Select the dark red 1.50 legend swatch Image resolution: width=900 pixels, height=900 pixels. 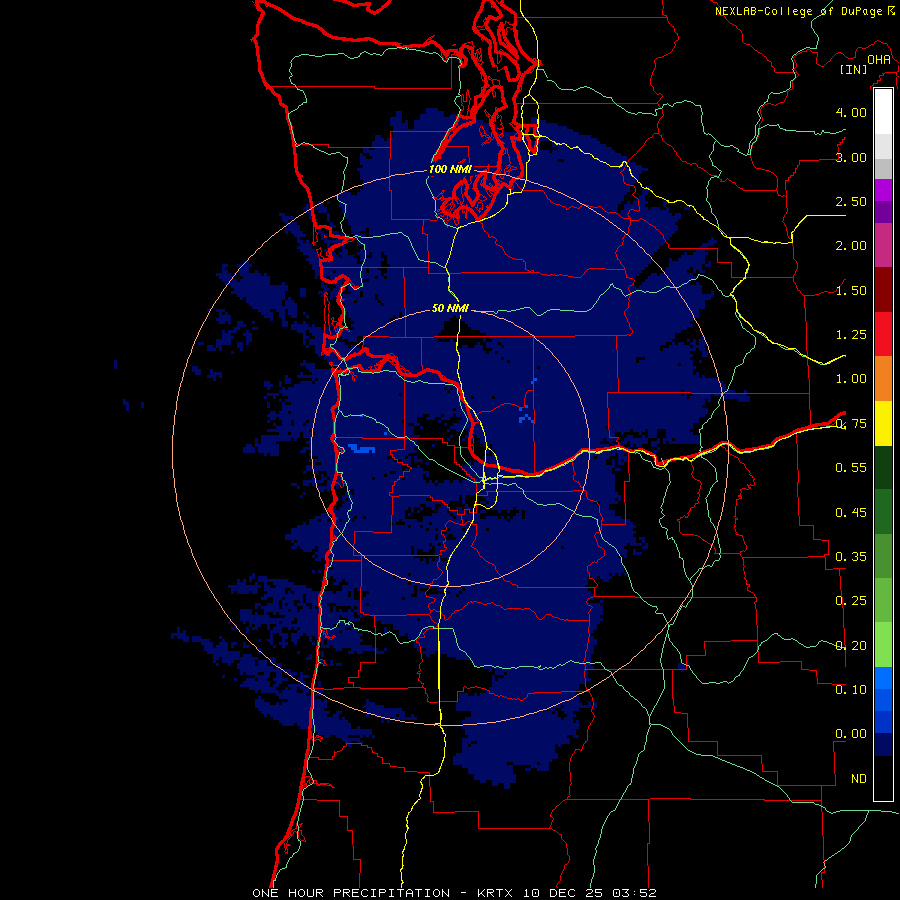click(883, 290)
